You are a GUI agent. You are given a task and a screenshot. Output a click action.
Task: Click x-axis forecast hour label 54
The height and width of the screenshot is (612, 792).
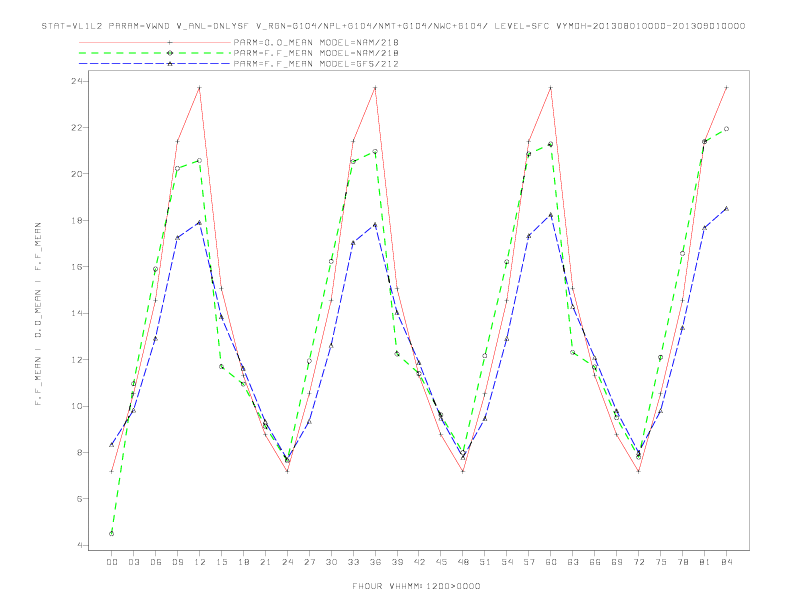pos(507,562)
